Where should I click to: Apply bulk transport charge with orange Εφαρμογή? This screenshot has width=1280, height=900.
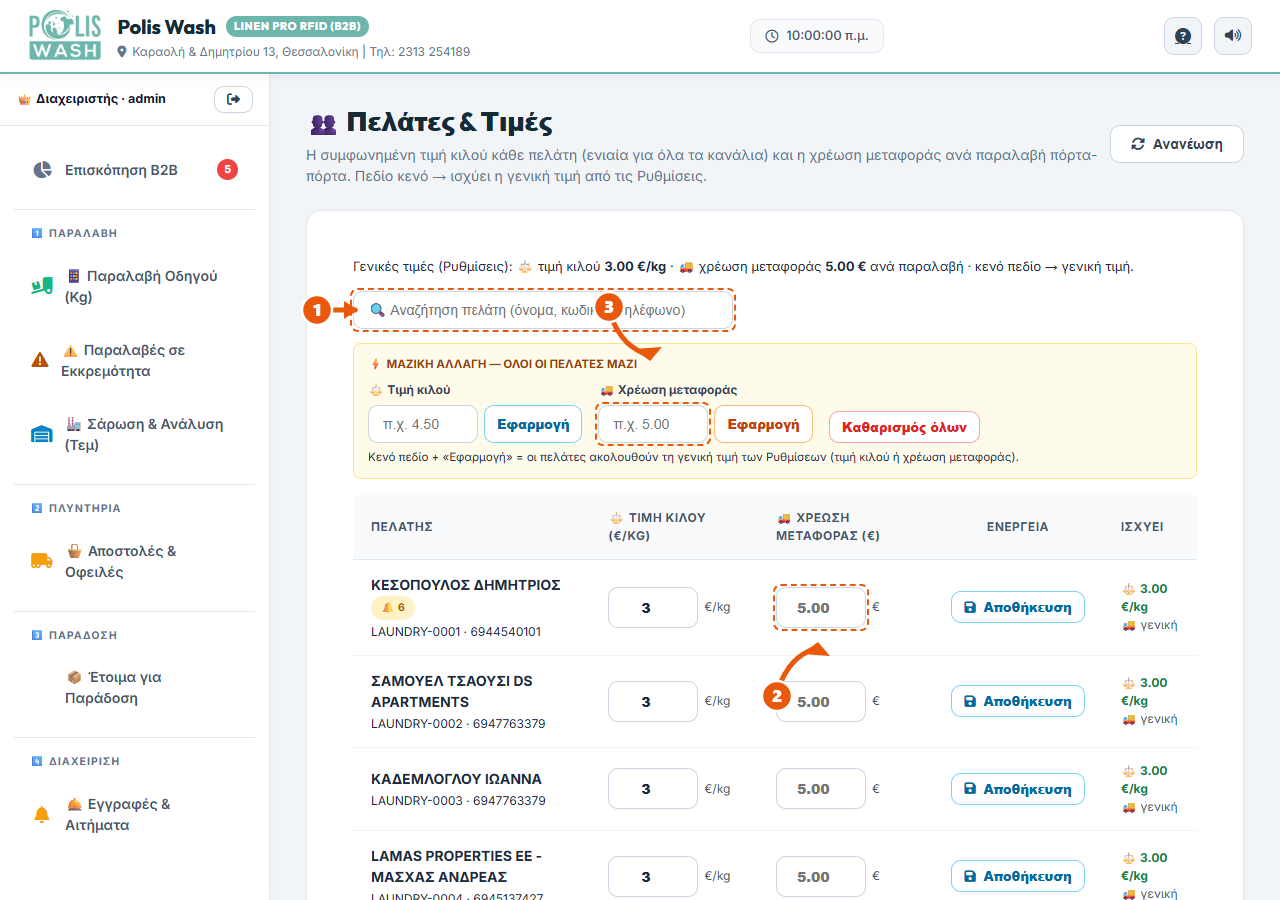click(x=763, y=424)
